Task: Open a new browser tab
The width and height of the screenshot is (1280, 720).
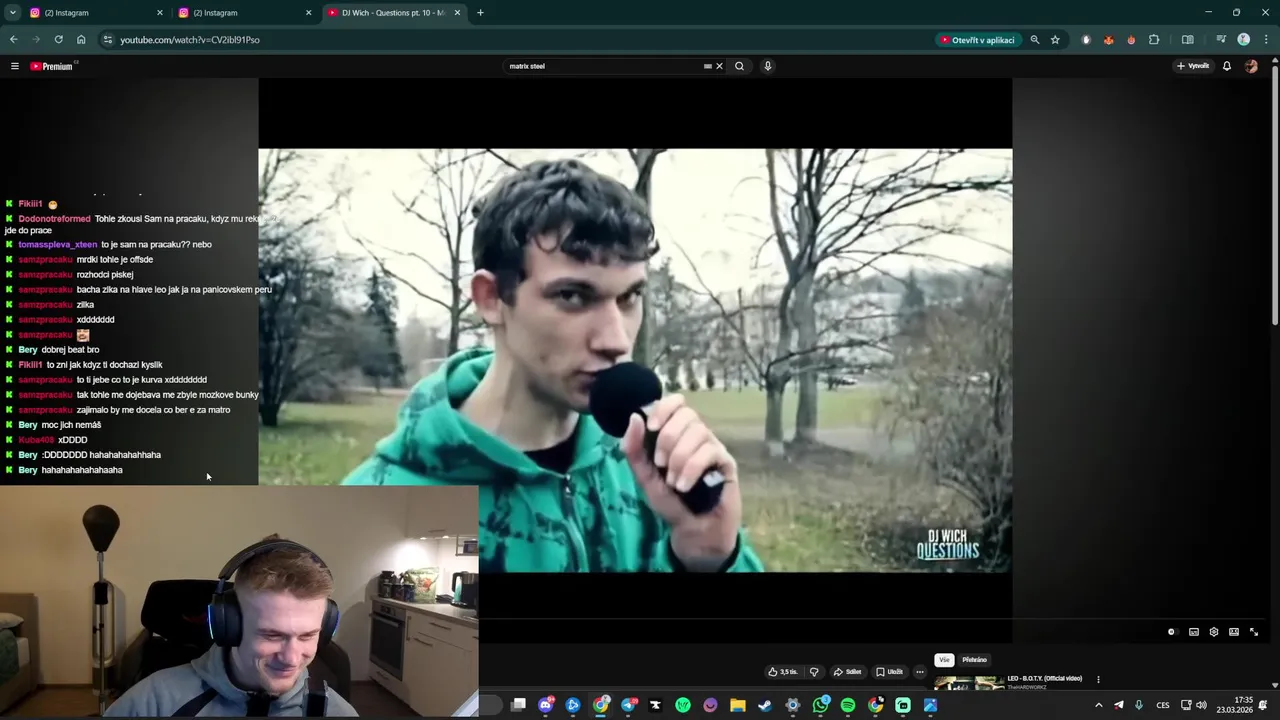Action: click(x=480, y=13)
